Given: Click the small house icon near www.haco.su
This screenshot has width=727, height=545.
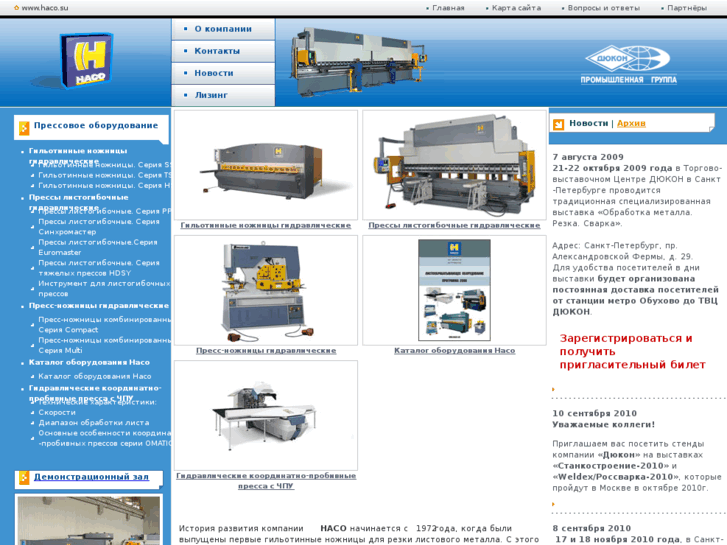Looking at the screenshot, I should click(x=17, y=7).
